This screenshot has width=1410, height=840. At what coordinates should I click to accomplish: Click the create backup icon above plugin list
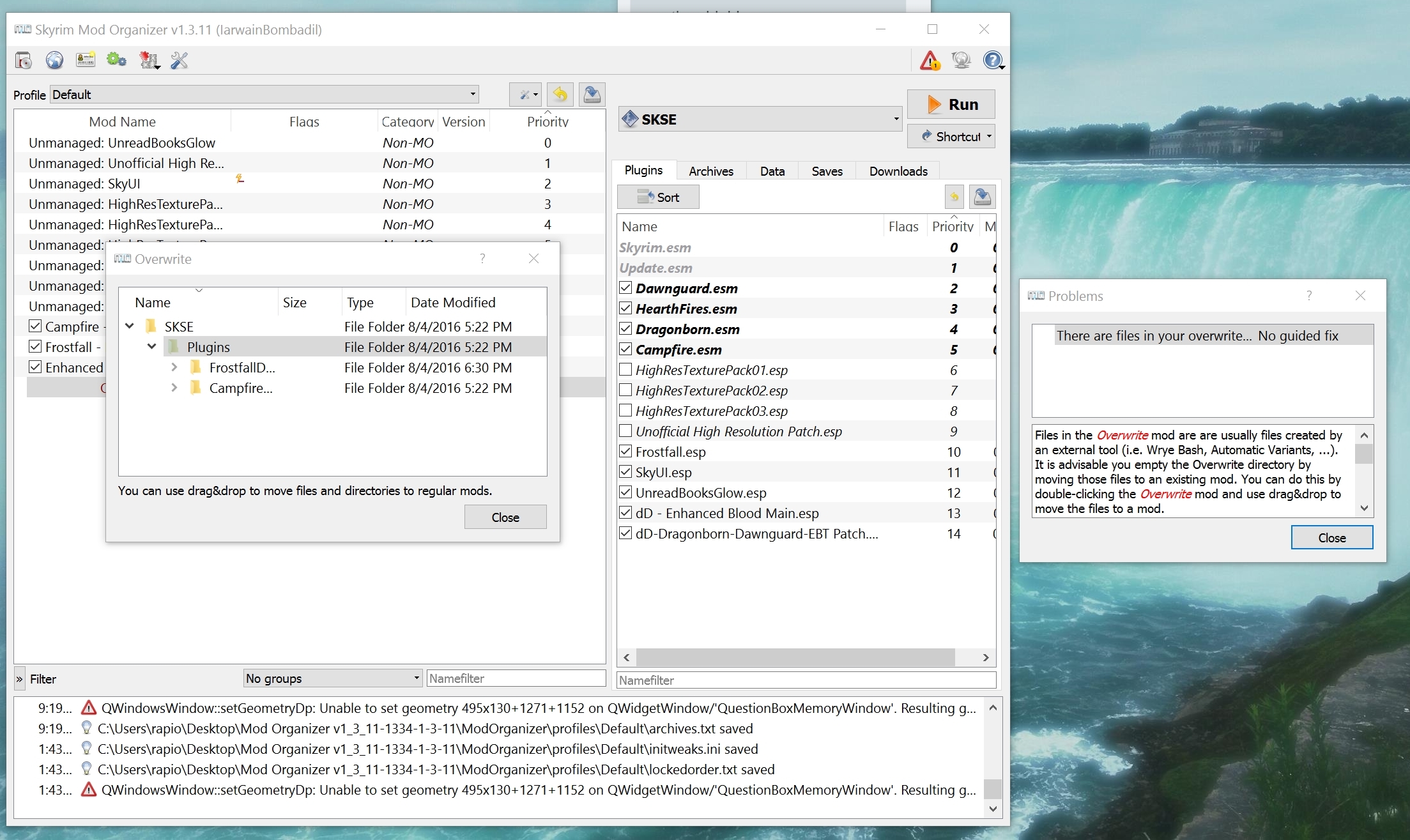[x=982, y=197]
